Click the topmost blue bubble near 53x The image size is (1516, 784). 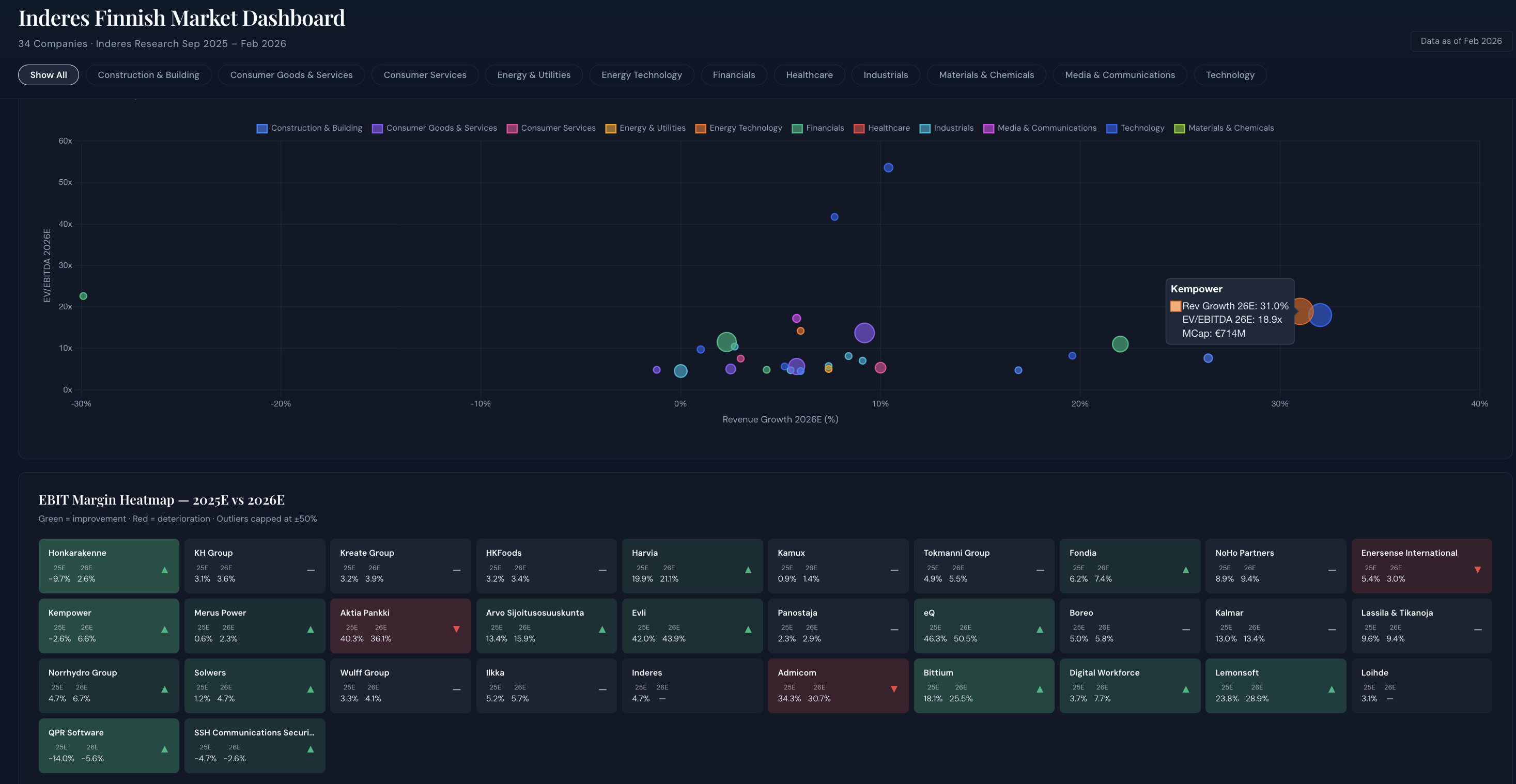pos(888,168)
